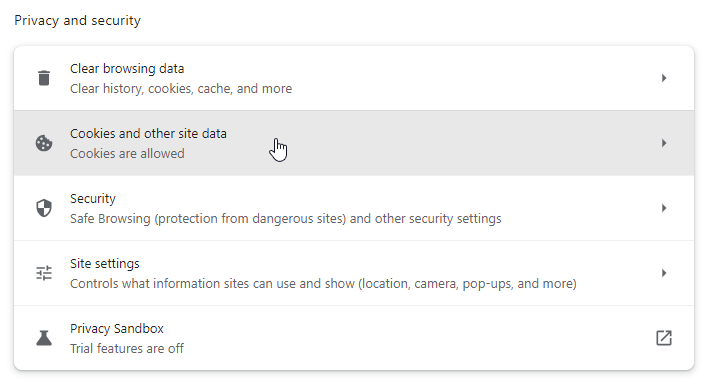Click 'Clear history, cookies, cache' description
The height and width of the screenshot is (385, 709).
click(x=181, y=89)
